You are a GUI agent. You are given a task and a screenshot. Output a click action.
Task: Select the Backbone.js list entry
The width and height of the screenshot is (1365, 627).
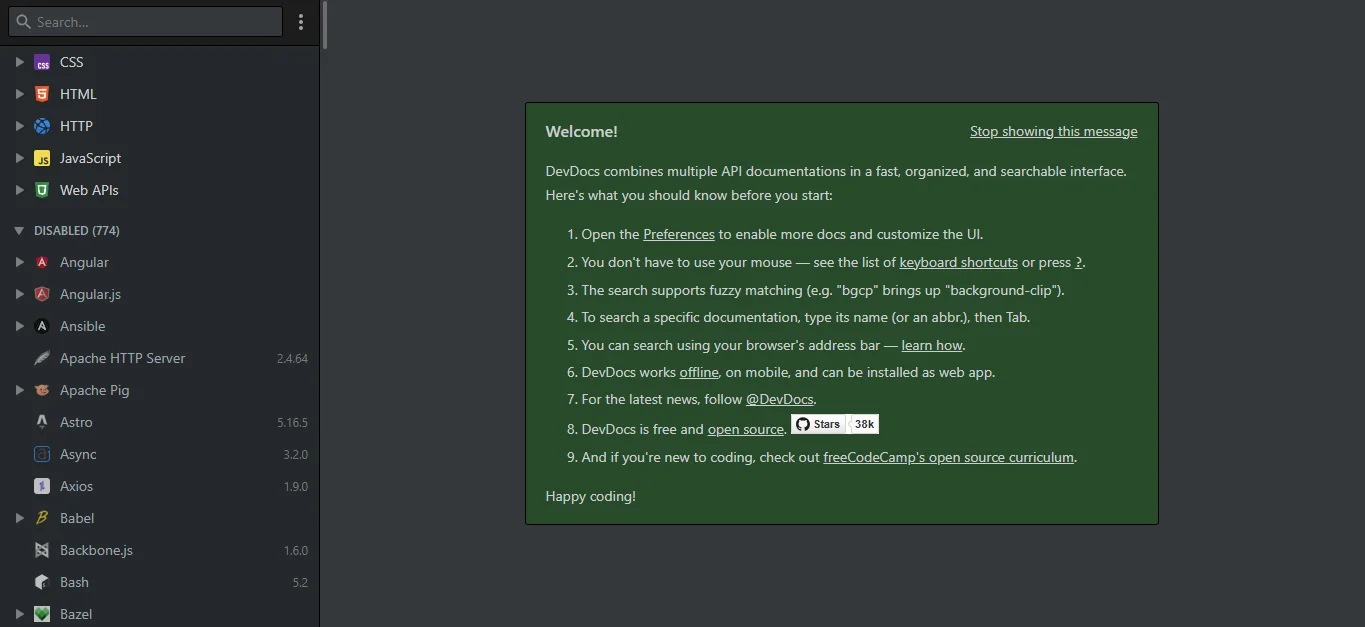click(160, 550)
